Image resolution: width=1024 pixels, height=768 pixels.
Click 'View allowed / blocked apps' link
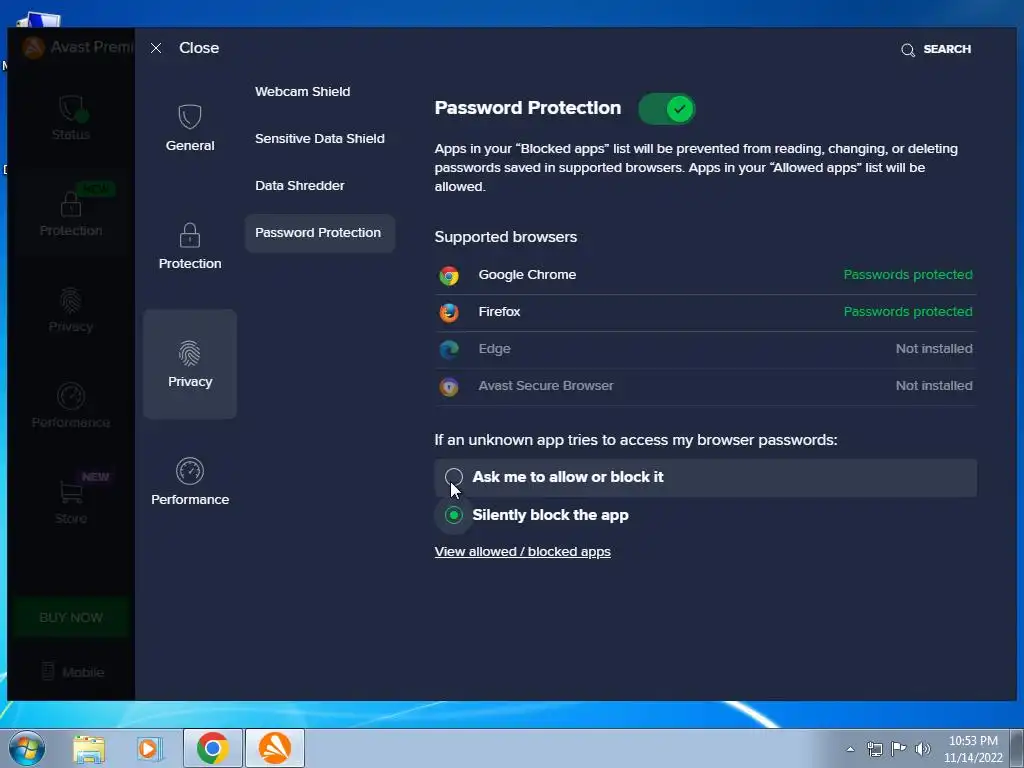point(522,552)
